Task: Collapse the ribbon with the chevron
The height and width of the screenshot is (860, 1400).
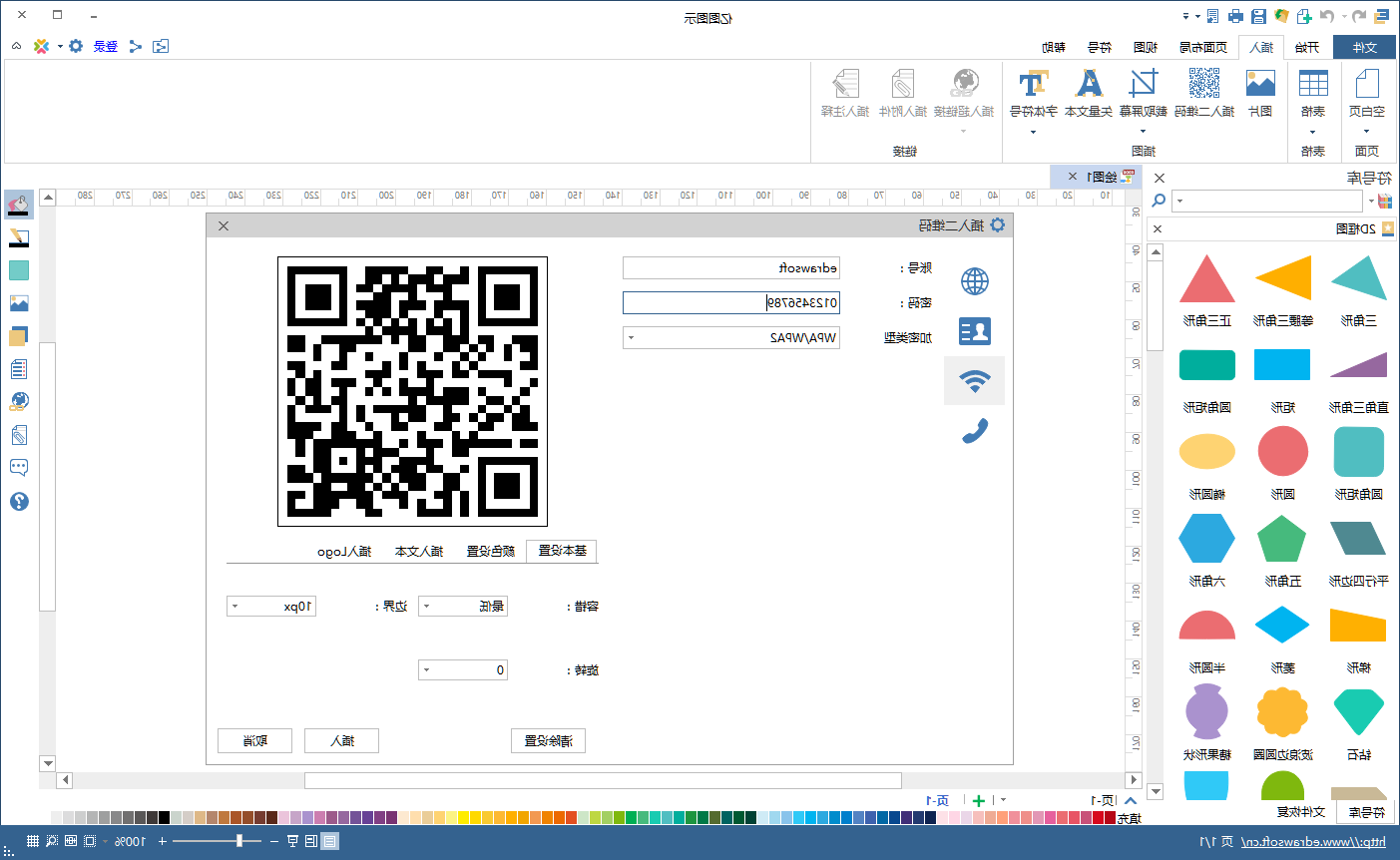Action: point(17,46)
